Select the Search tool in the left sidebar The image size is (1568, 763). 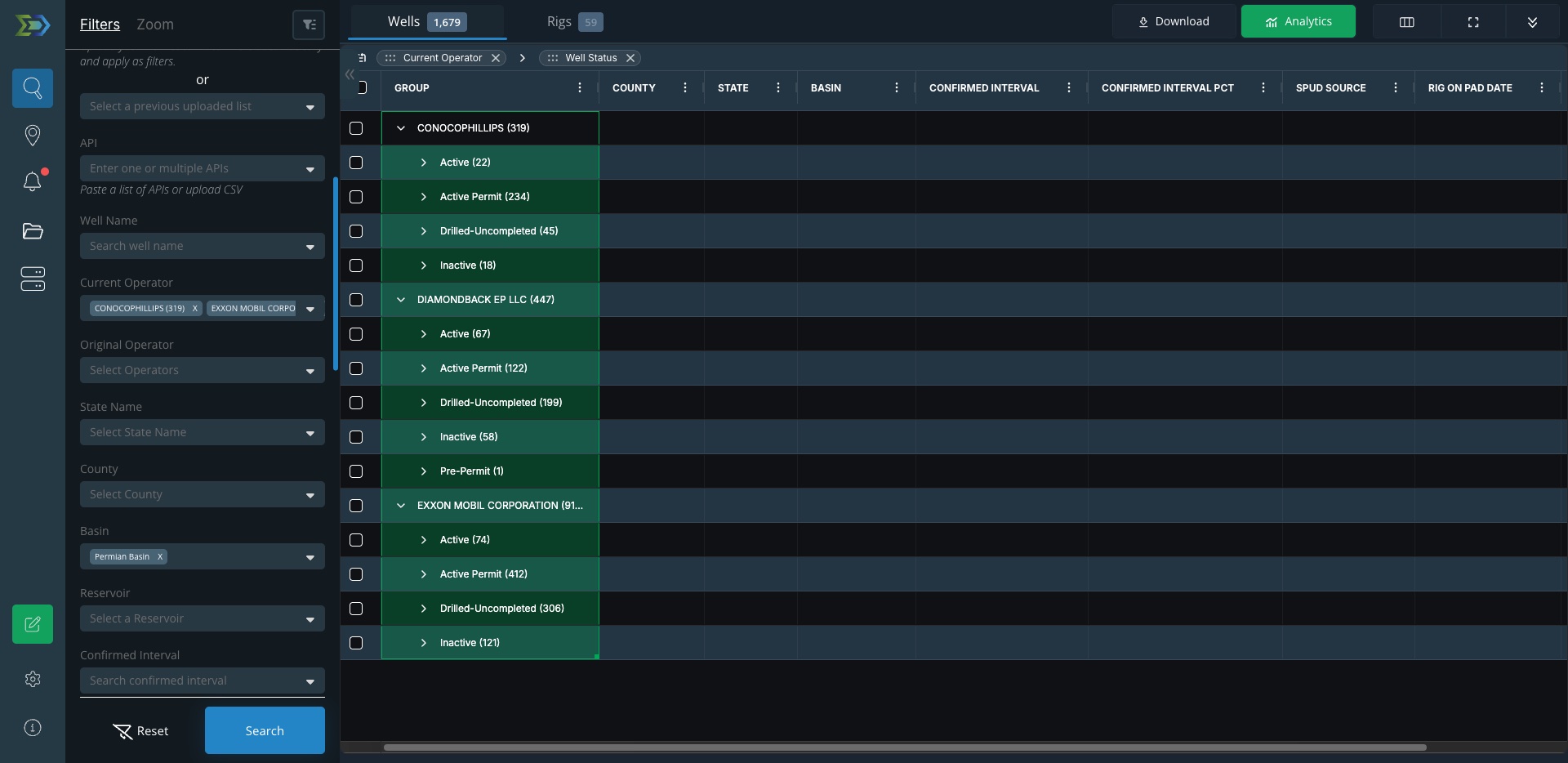tap(33, 88)
